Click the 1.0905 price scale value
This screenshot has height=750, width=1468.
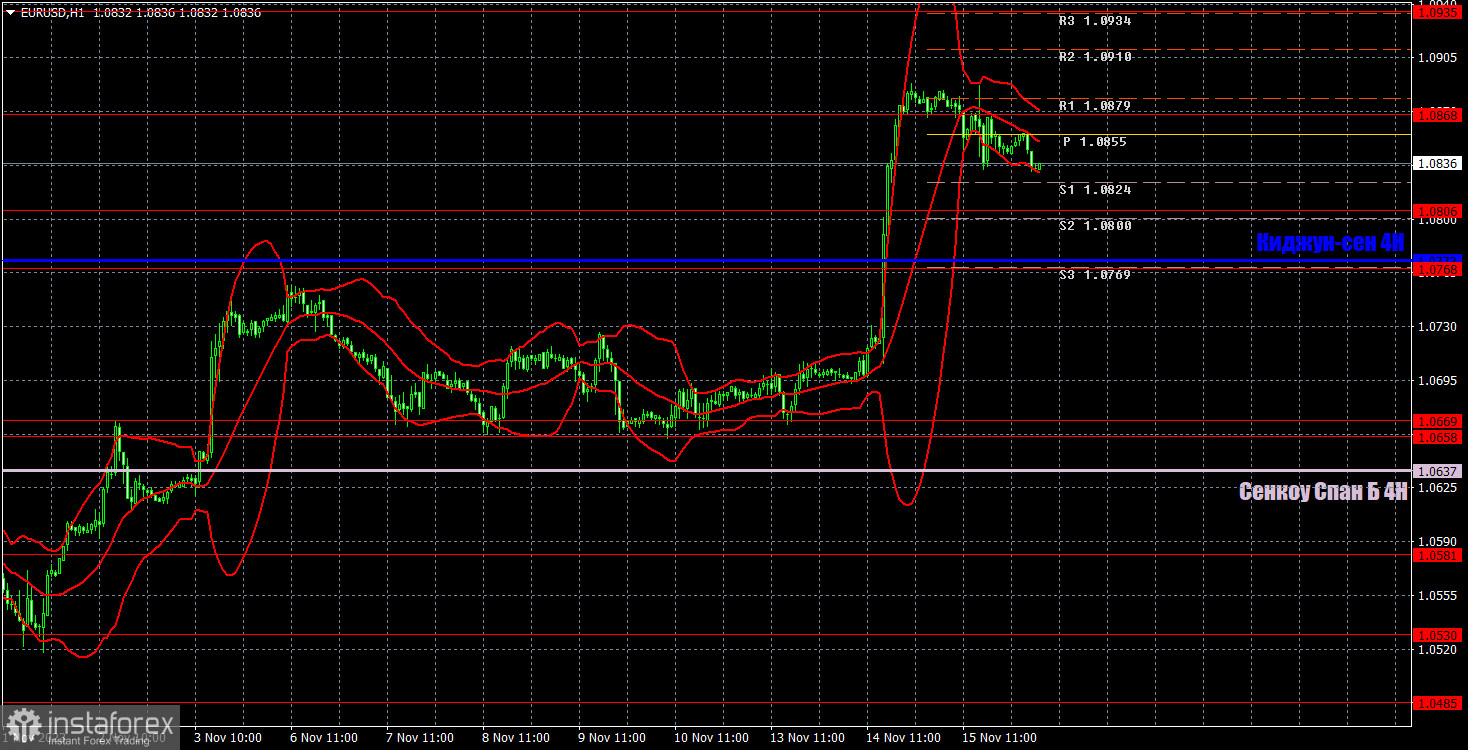pyautogui.click(x=1437, y=58)
